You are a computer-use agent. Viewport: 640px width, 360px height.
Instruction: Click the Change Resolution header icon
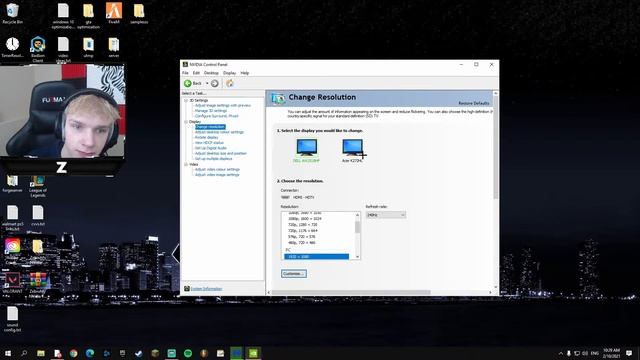[278, 98]
